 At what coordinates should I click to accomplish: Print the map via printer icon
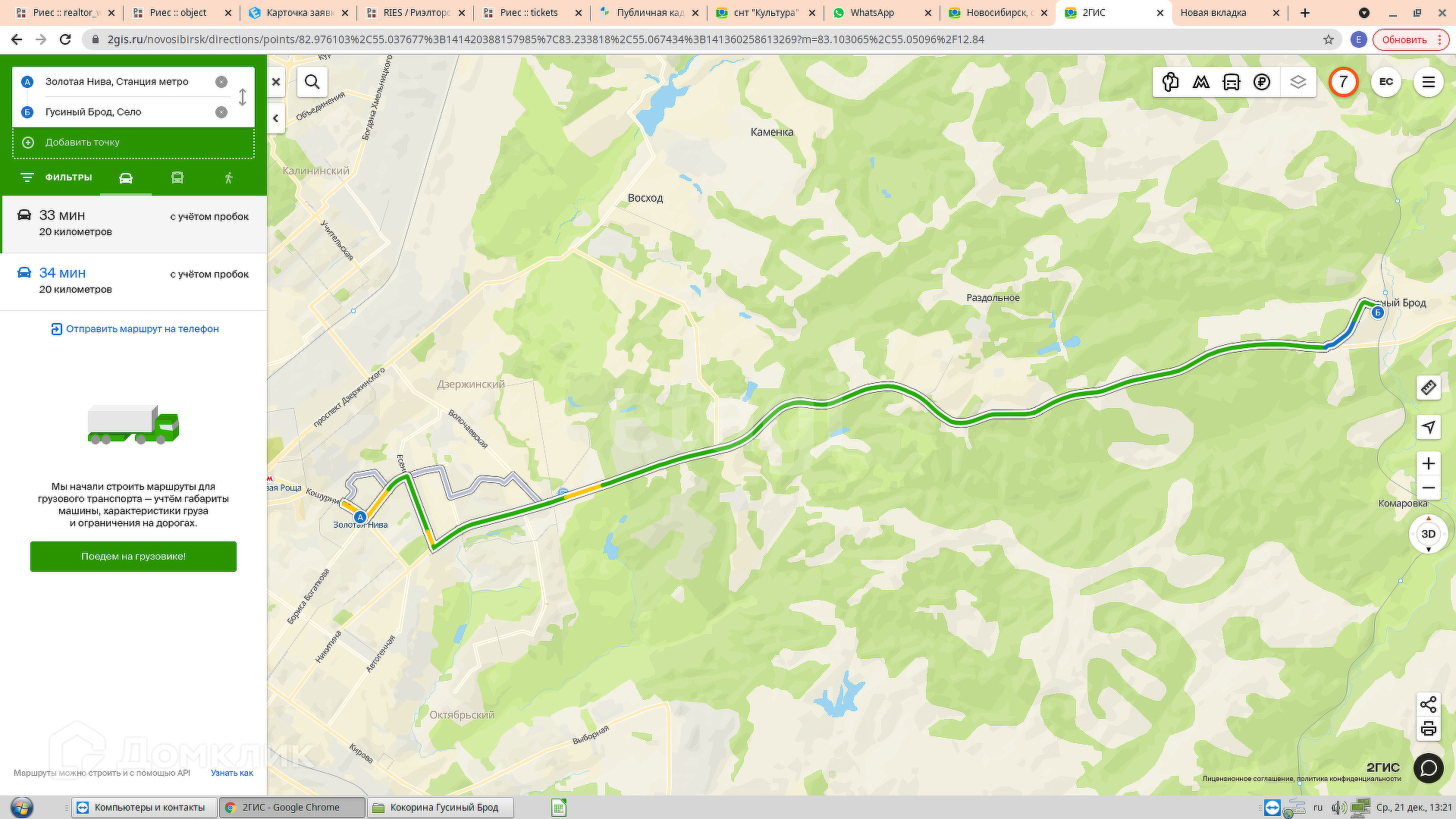pos(1429,730)
